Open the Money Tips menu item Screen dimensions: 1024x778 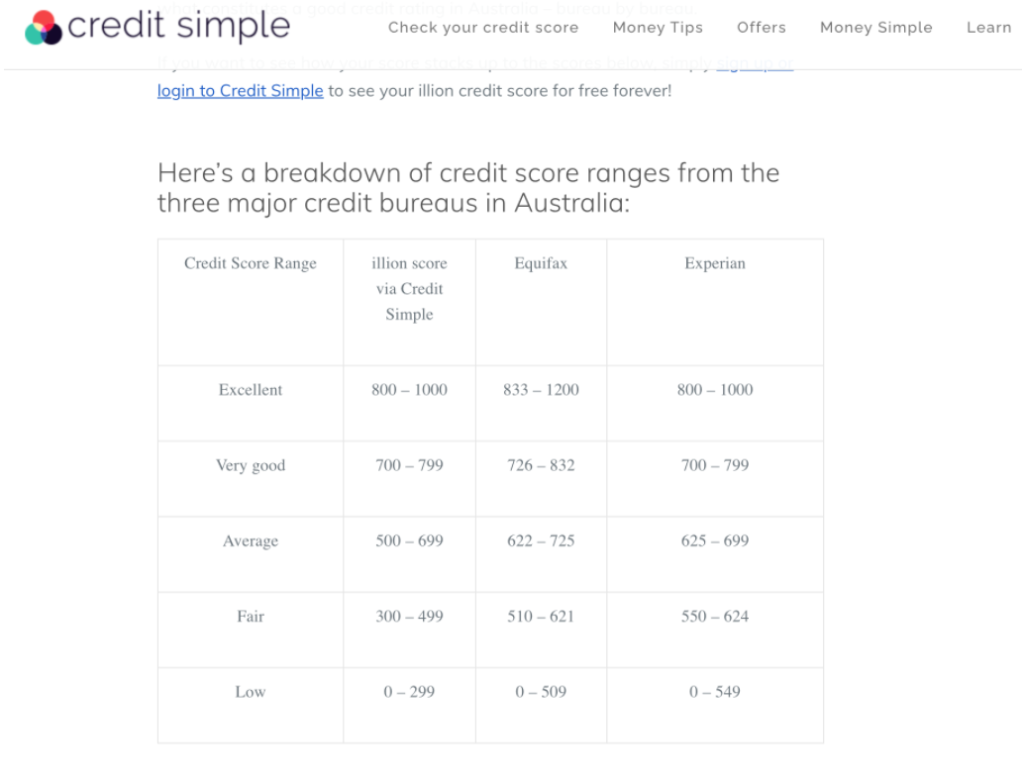click(x=658, y=27)
